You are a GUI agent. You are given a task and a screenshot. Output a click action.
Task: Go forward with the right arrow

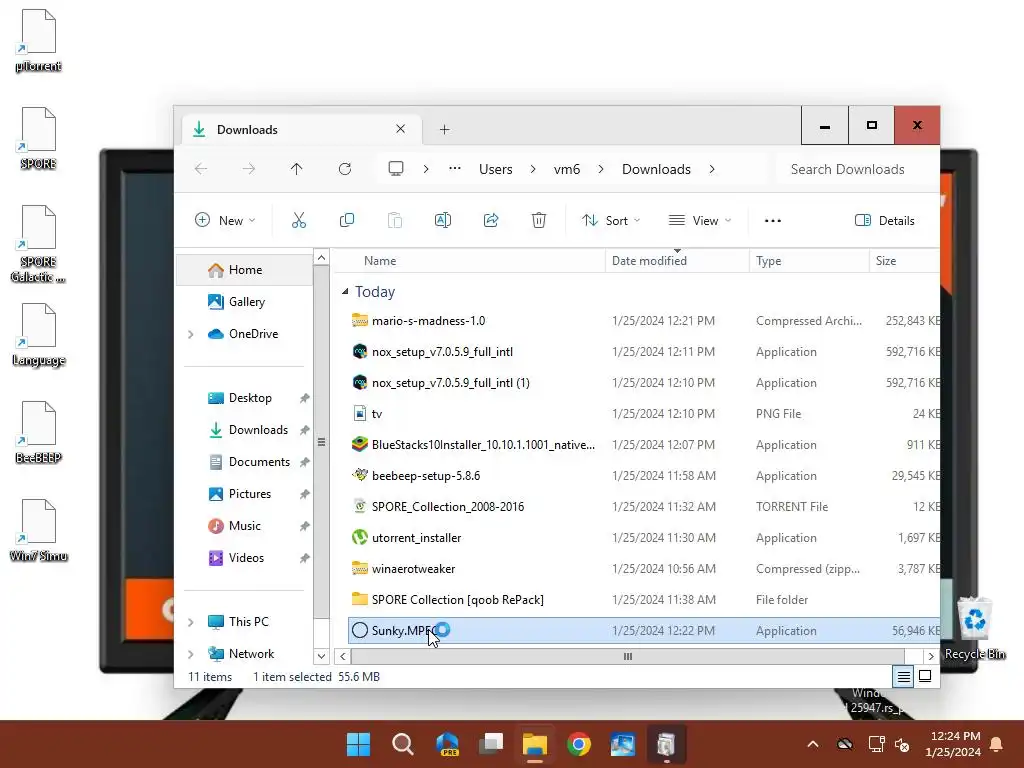tap(249, 169)
